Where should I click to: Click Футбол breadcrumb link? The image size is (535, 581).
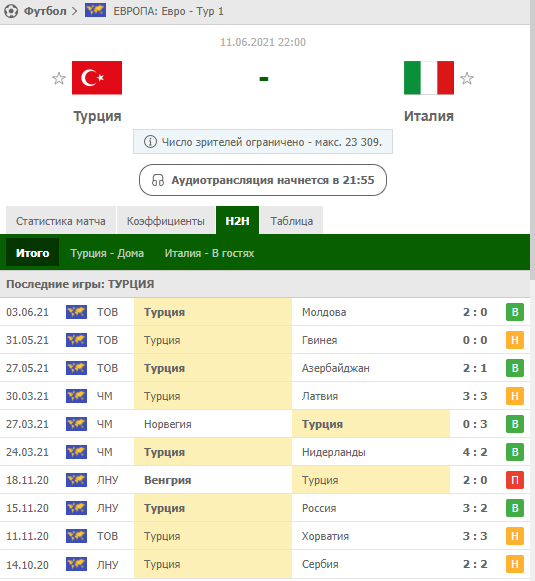45,11
